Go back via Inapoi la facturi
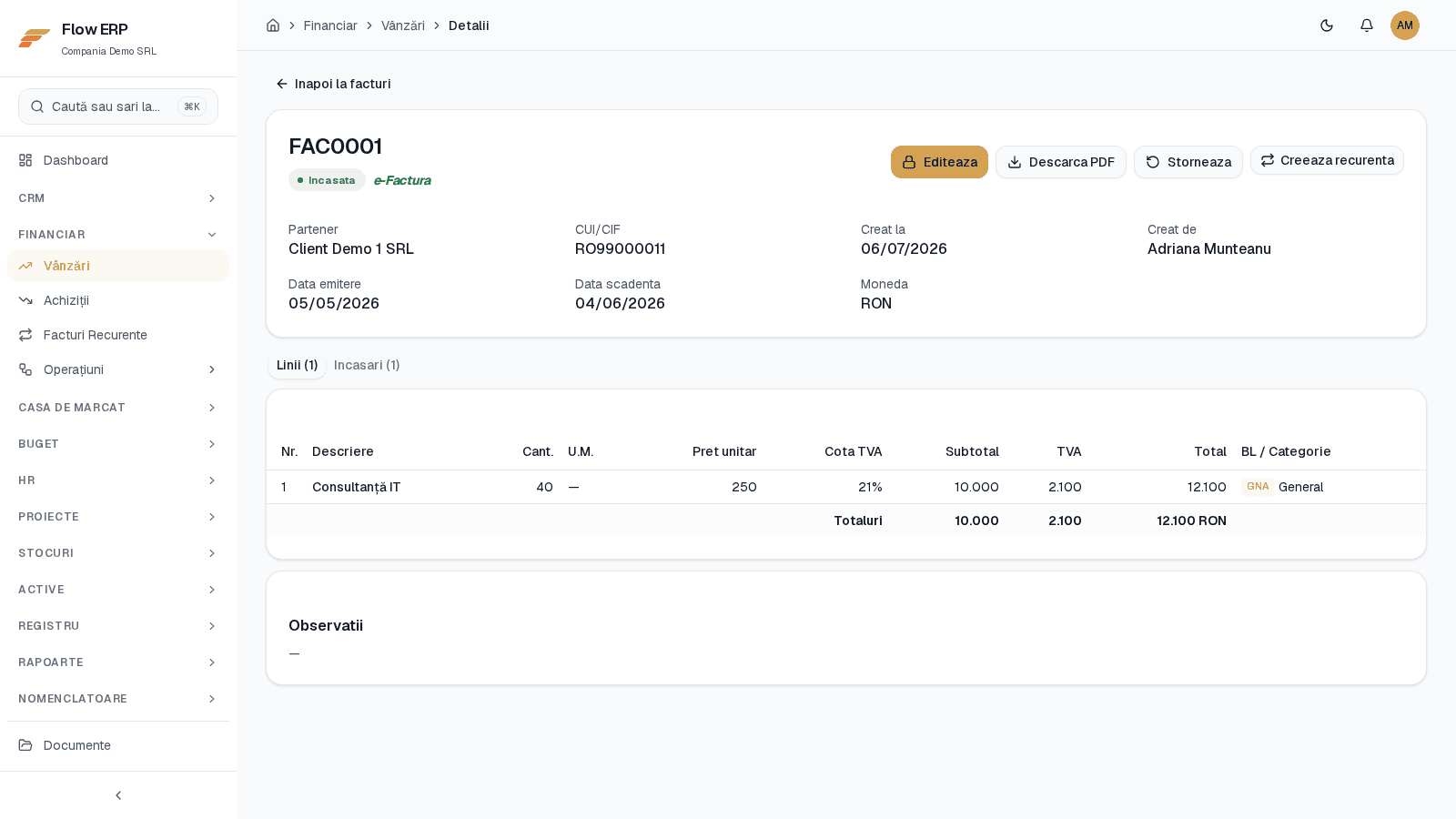 (x=333, y=84)
